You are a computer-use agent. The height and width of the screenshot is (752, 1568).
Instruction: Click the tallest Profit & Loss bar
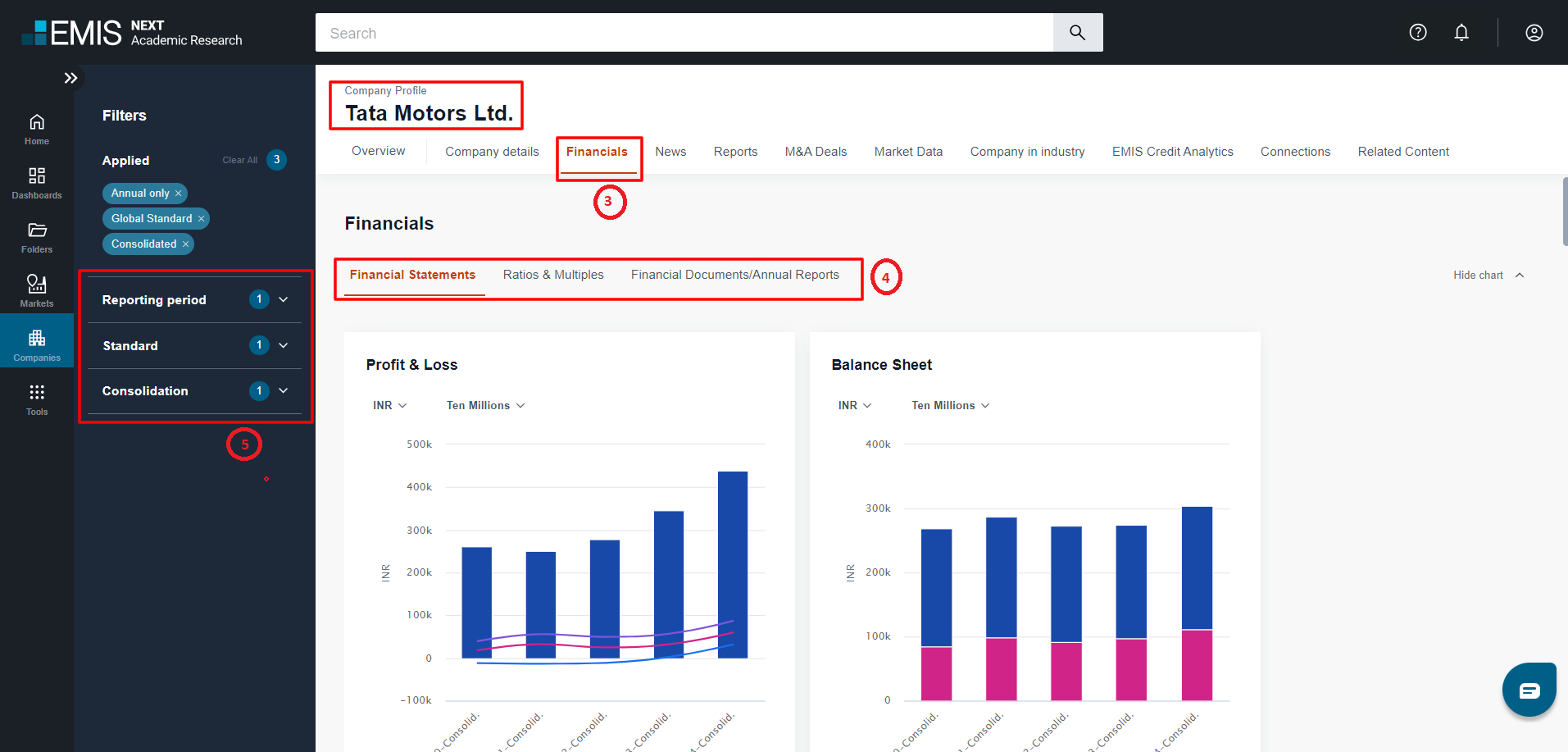click(x=733, y=564)
